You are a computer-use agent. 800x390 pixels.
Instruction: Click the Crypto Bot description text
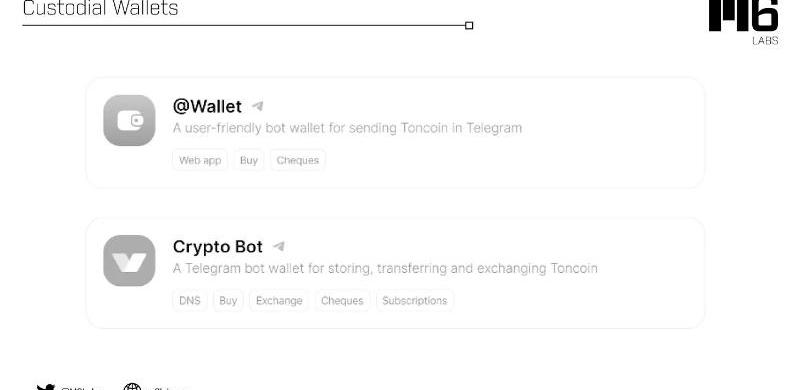(x=385, y=269)
